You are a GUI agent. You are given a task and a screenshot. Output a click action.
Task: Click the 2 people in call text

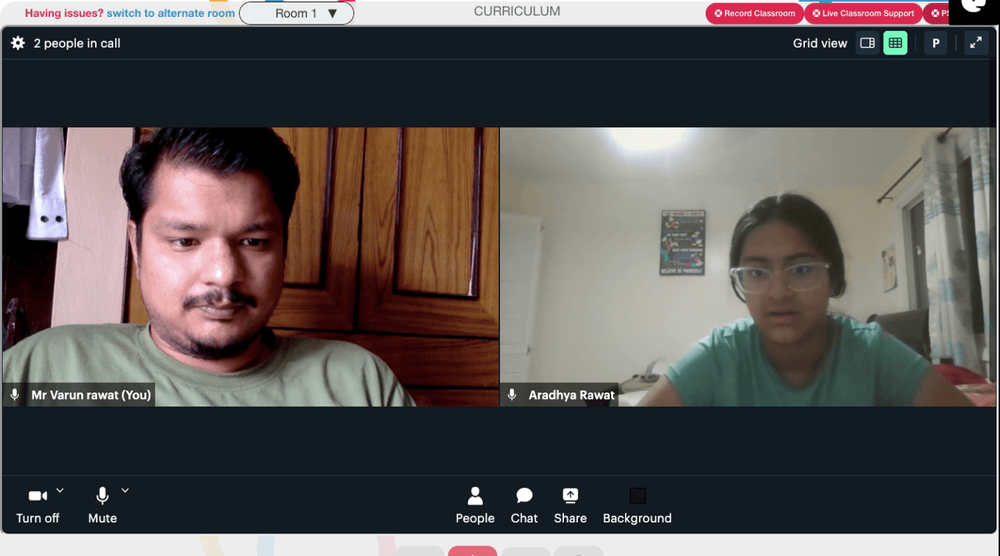tap(77, 43)
